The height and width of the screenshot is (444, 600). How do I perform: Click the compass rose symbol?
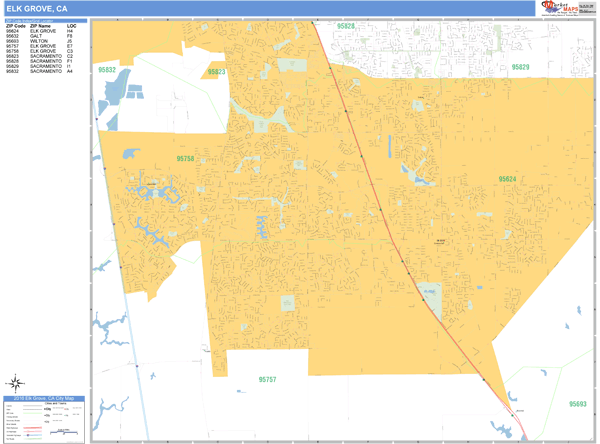click(x=15, y=383)
